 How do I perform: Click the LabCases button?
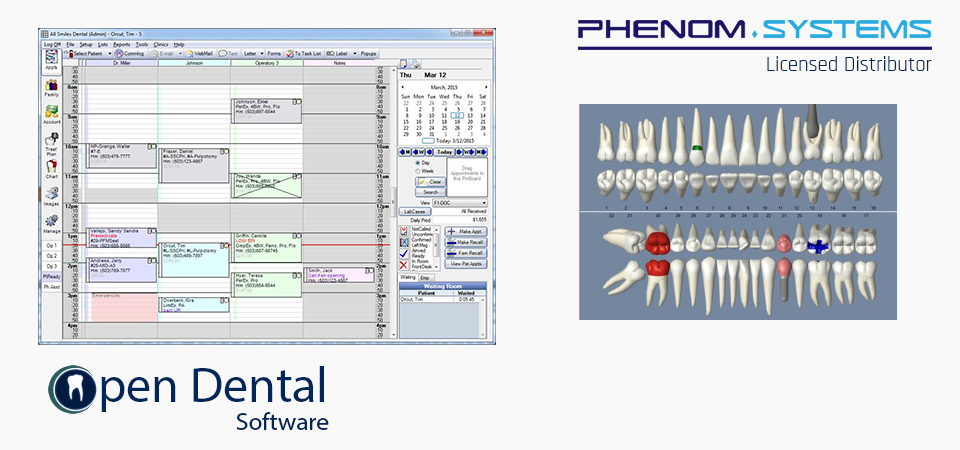pos(414,211)
